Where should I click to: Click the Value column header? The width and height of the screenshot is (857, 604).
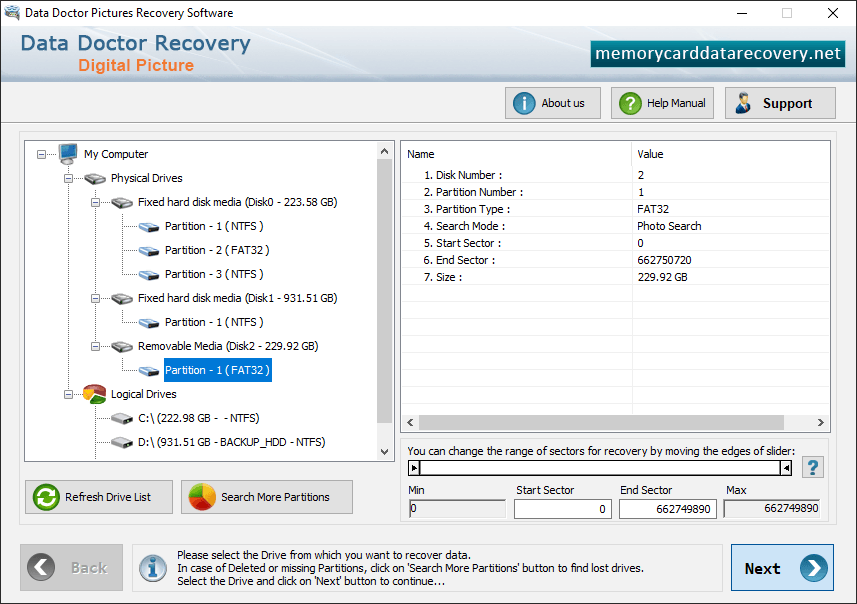pyautogui.click(x=730, y=154)
